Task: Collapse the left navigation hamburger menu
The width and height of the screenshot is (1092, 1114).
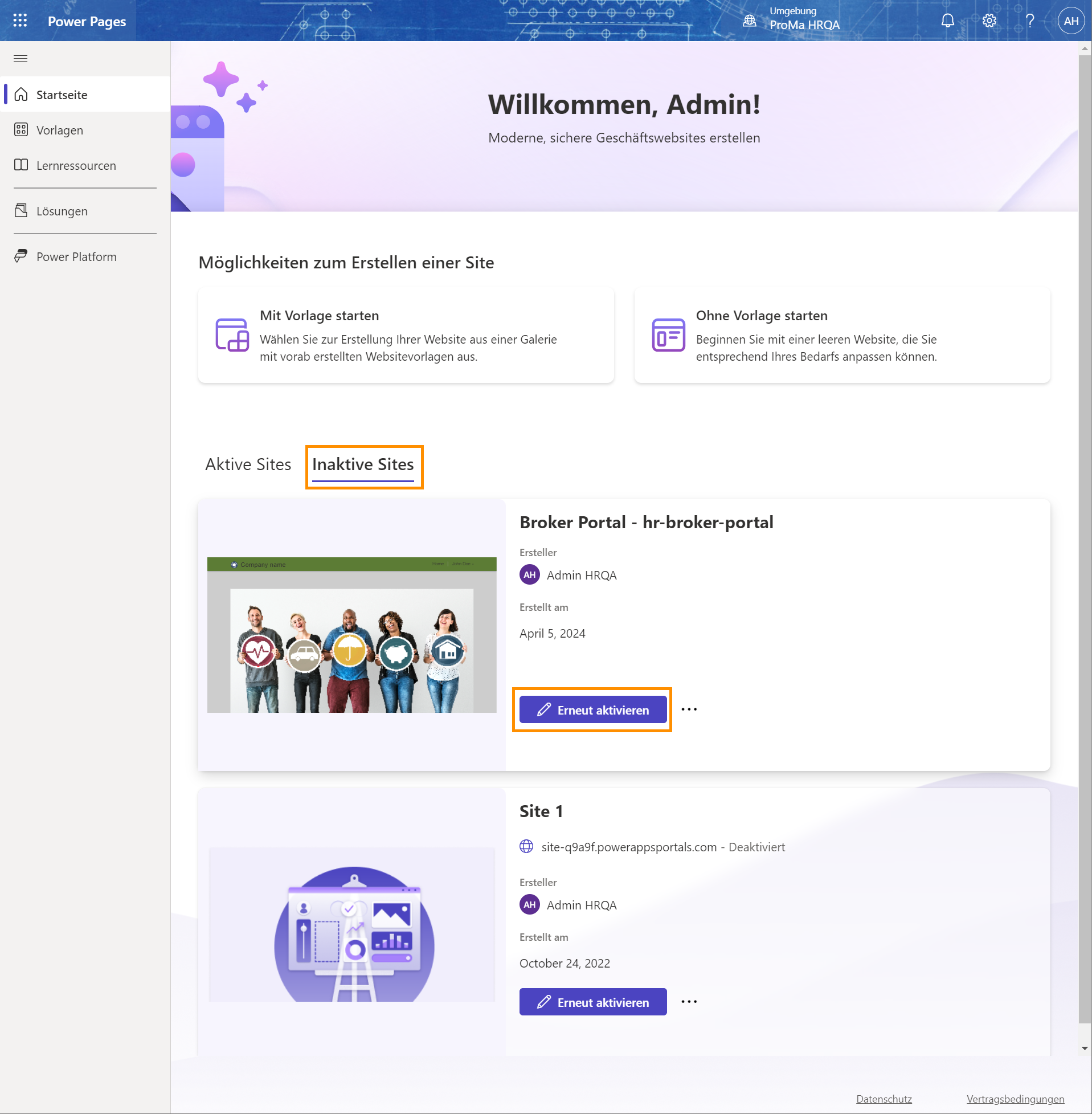Action: pos(21,58)
